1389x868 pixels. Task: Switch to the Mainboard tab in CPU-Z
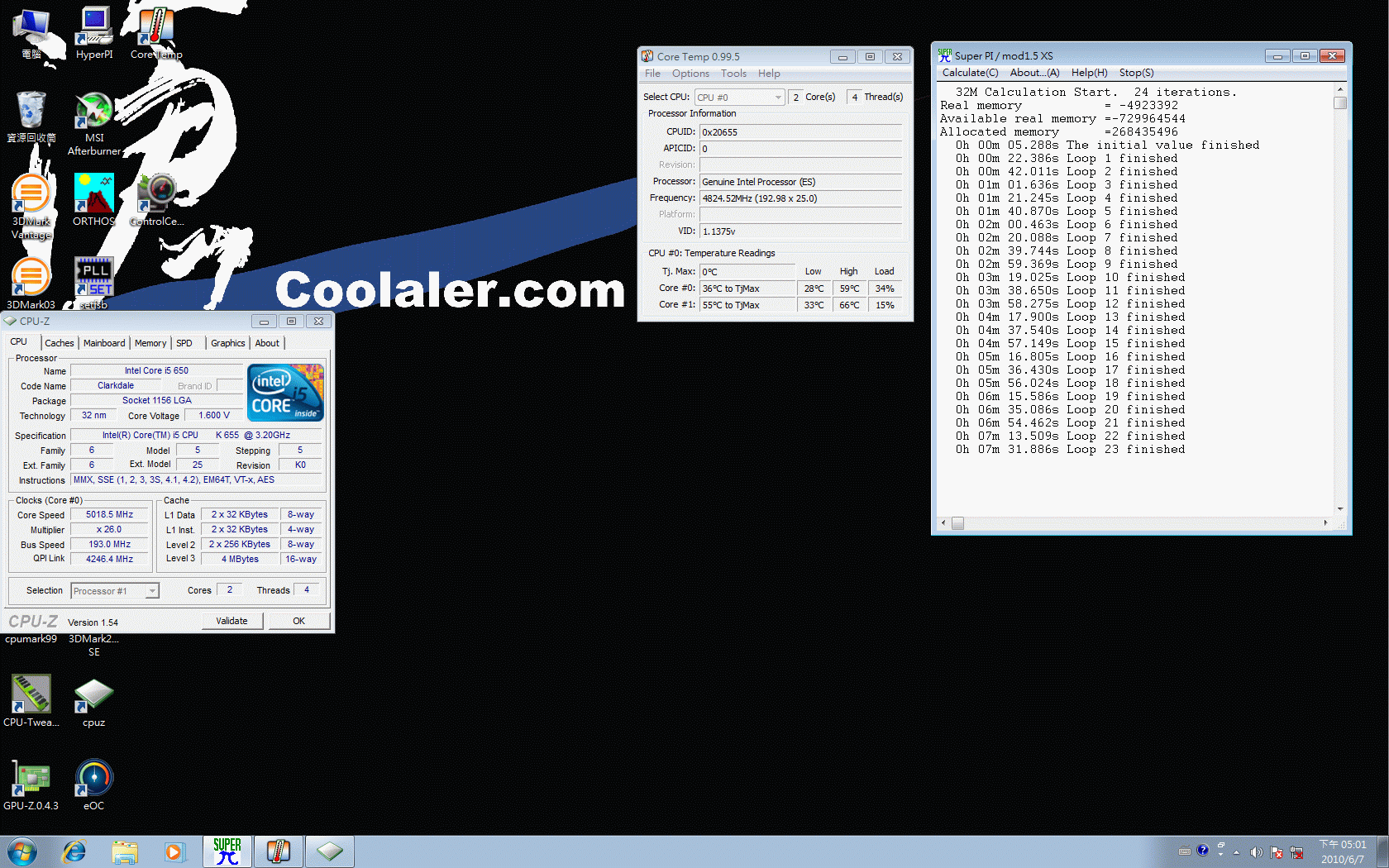click(x=104, y=343)
